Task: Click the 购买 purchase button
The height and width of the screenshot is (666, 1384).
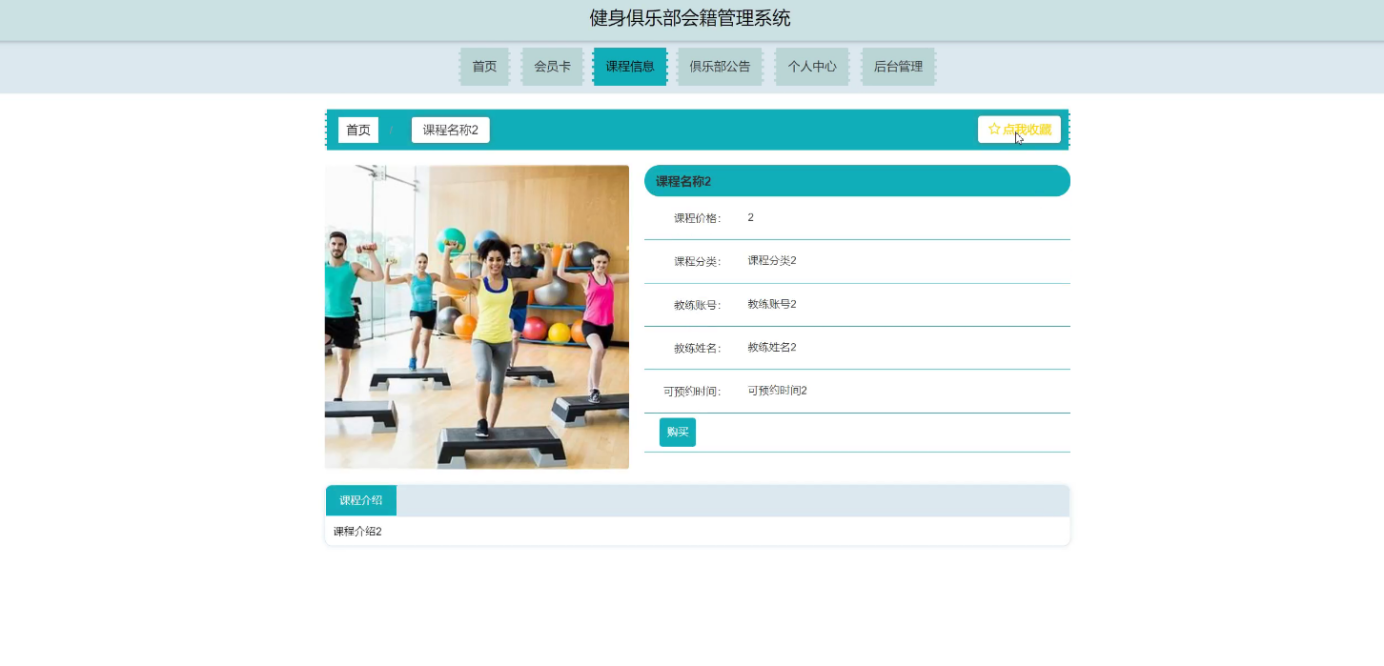Action: [x=678, y=432]
